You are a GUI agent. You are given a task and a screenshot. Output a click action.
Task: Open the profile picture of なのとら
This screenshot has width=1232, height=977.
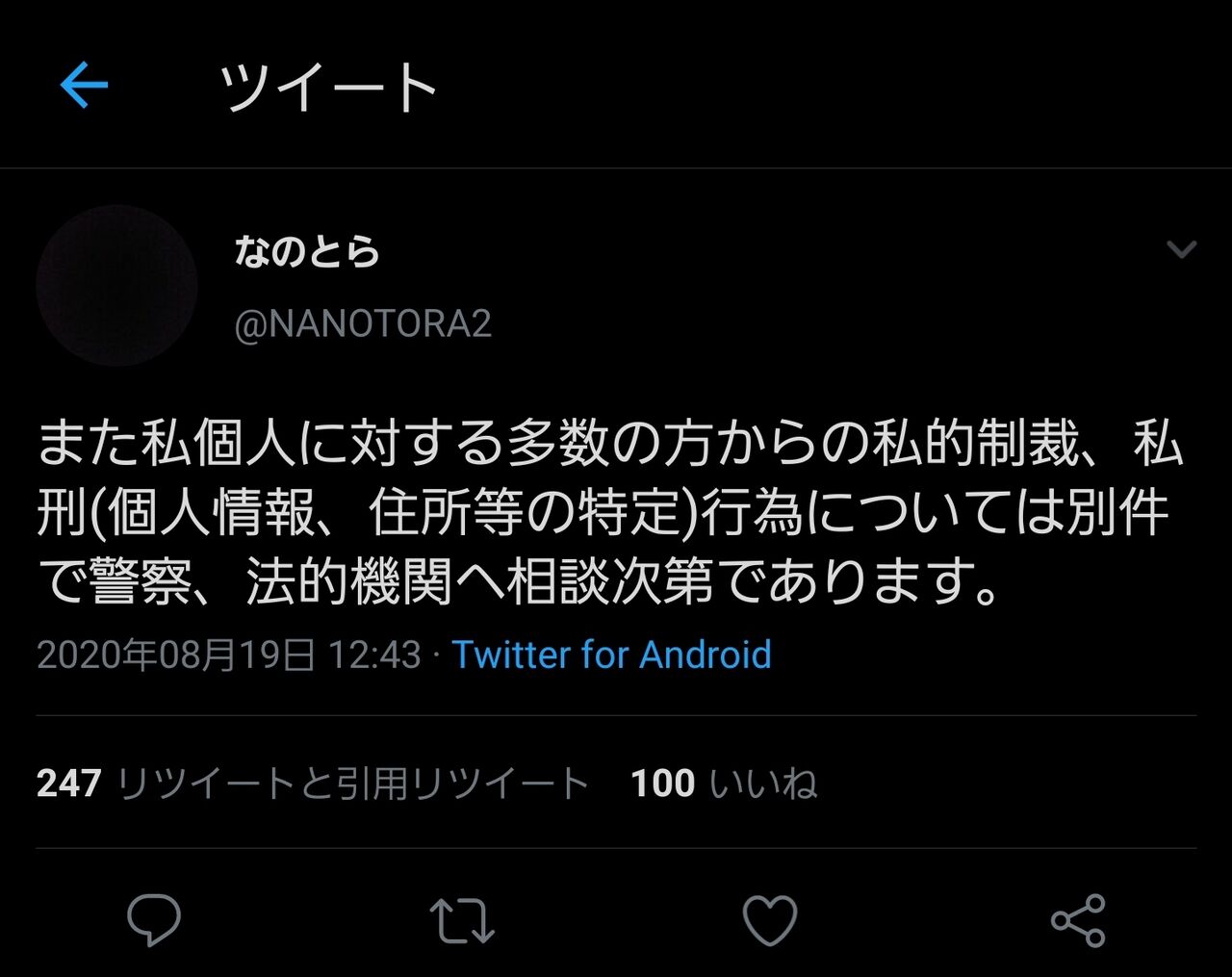coord(116,286)
